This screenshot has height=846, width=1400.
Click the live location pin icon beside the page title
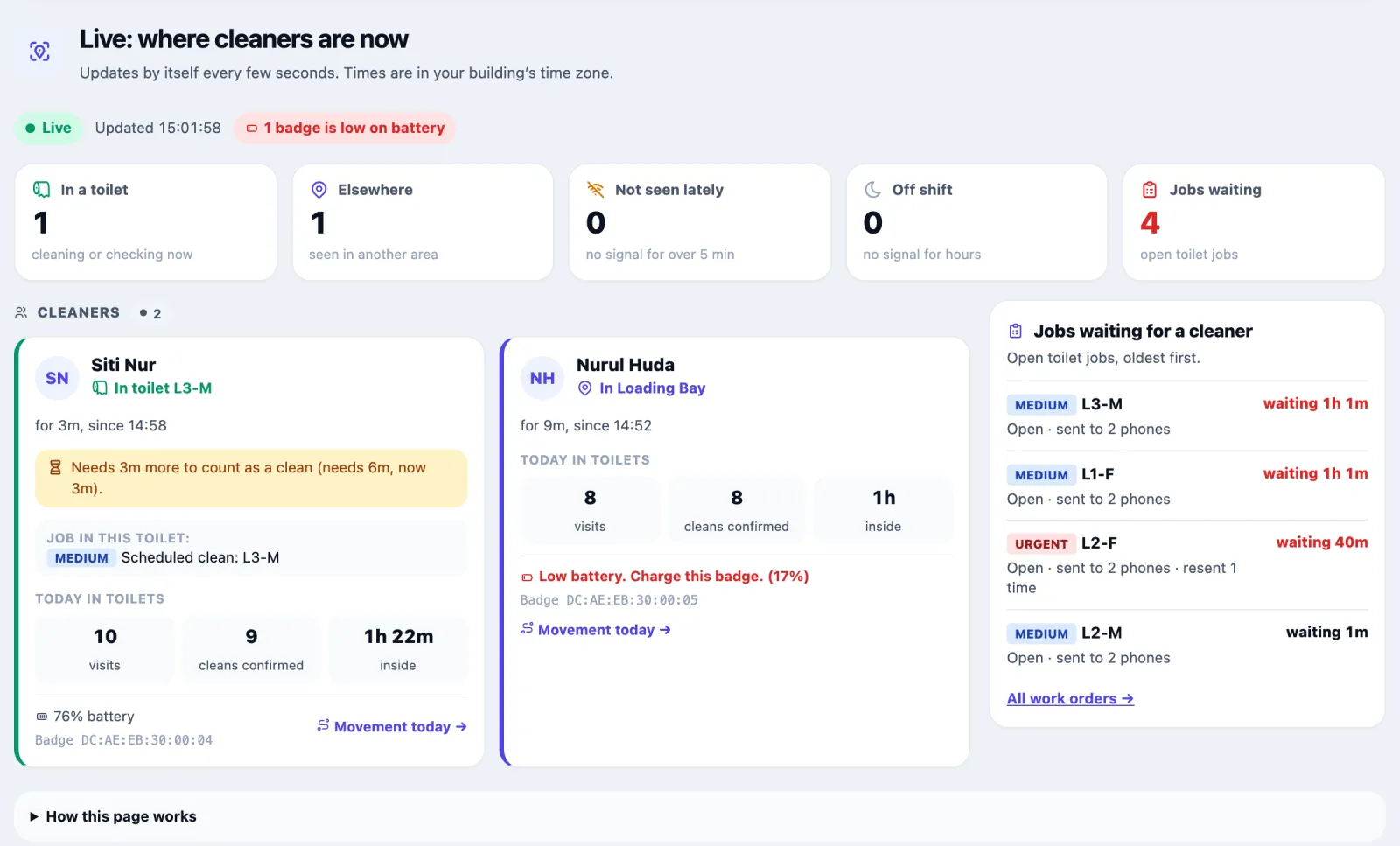pyautogui.click(x=39, y=51)
